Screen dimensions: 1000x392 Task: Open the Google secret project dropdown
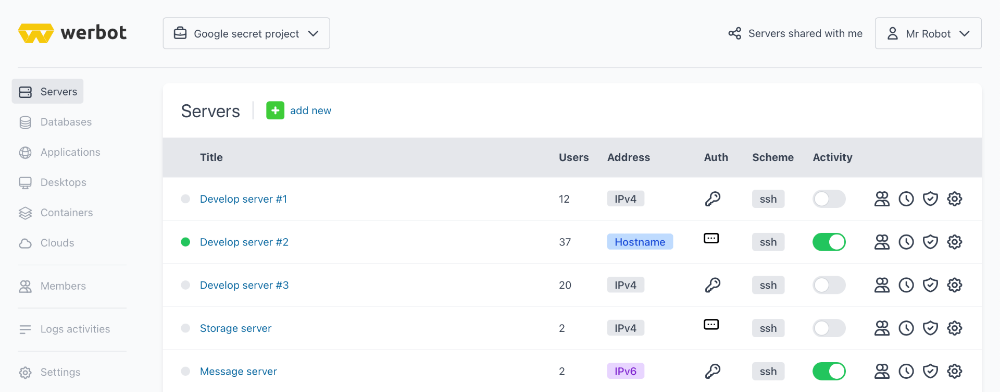[x=246, y=33]
